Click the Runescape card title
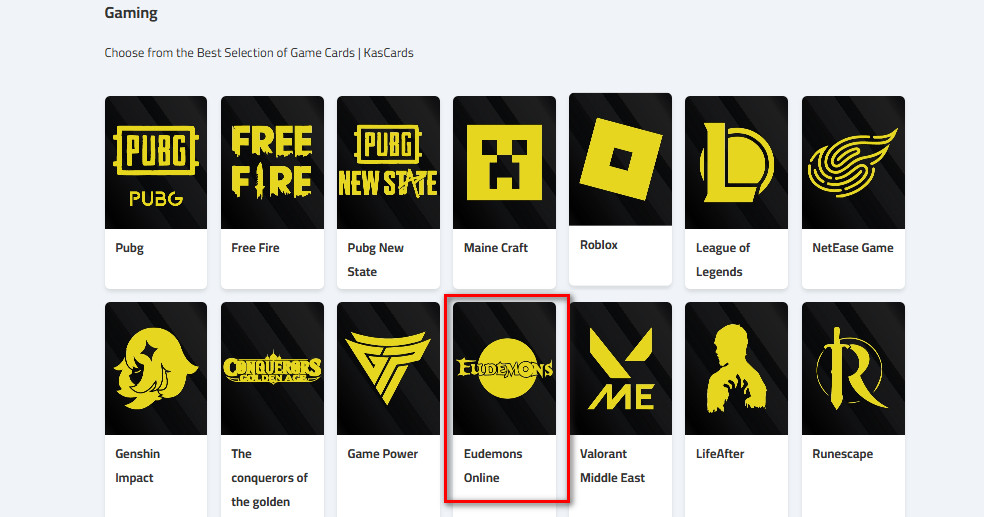The image size is (984, 517). (842, 454)
